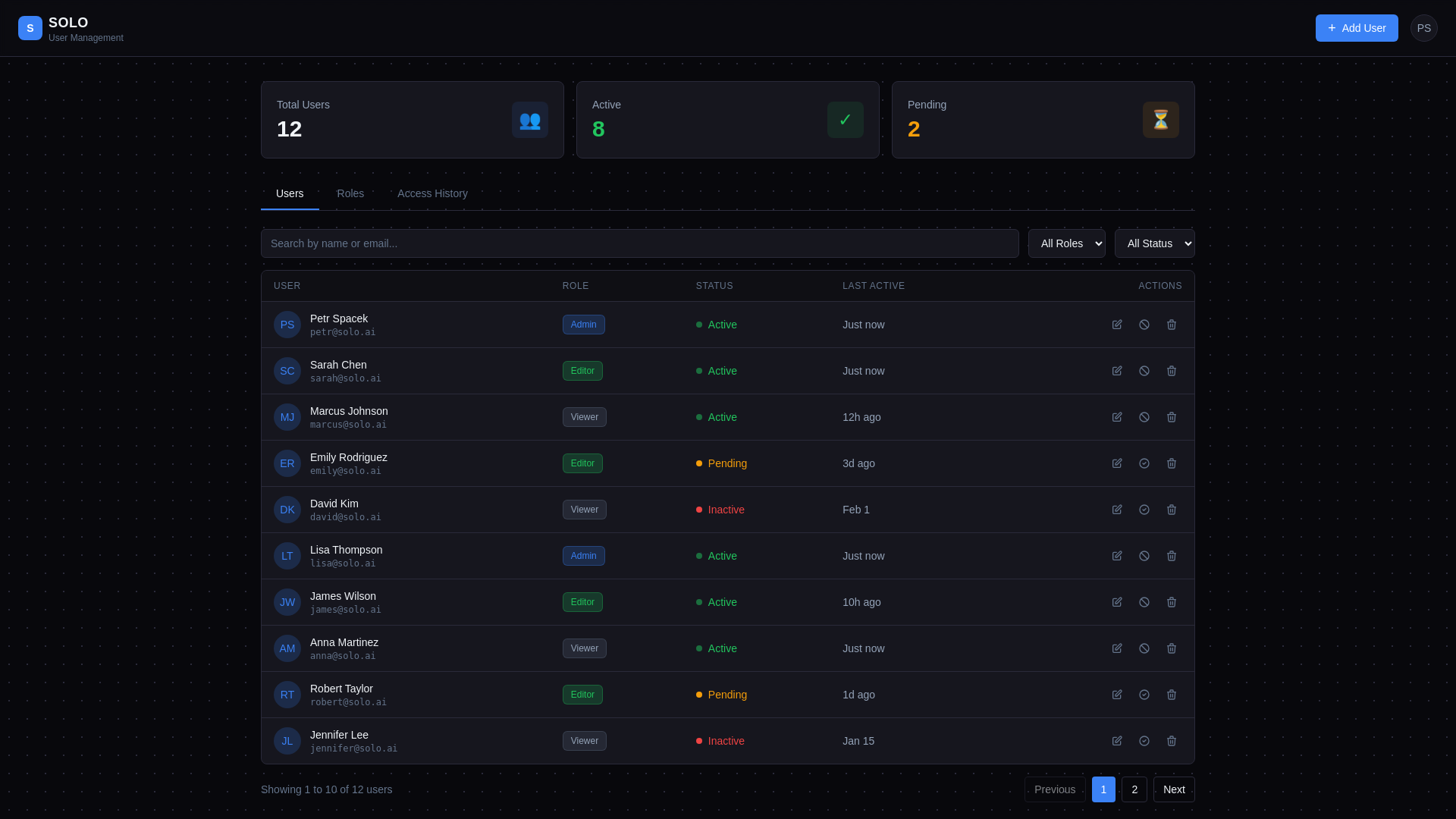The height and width of the screenshot is (819, 1456).
Task: Click the 'Feb 1' last active cell
Action: (856, 510)
